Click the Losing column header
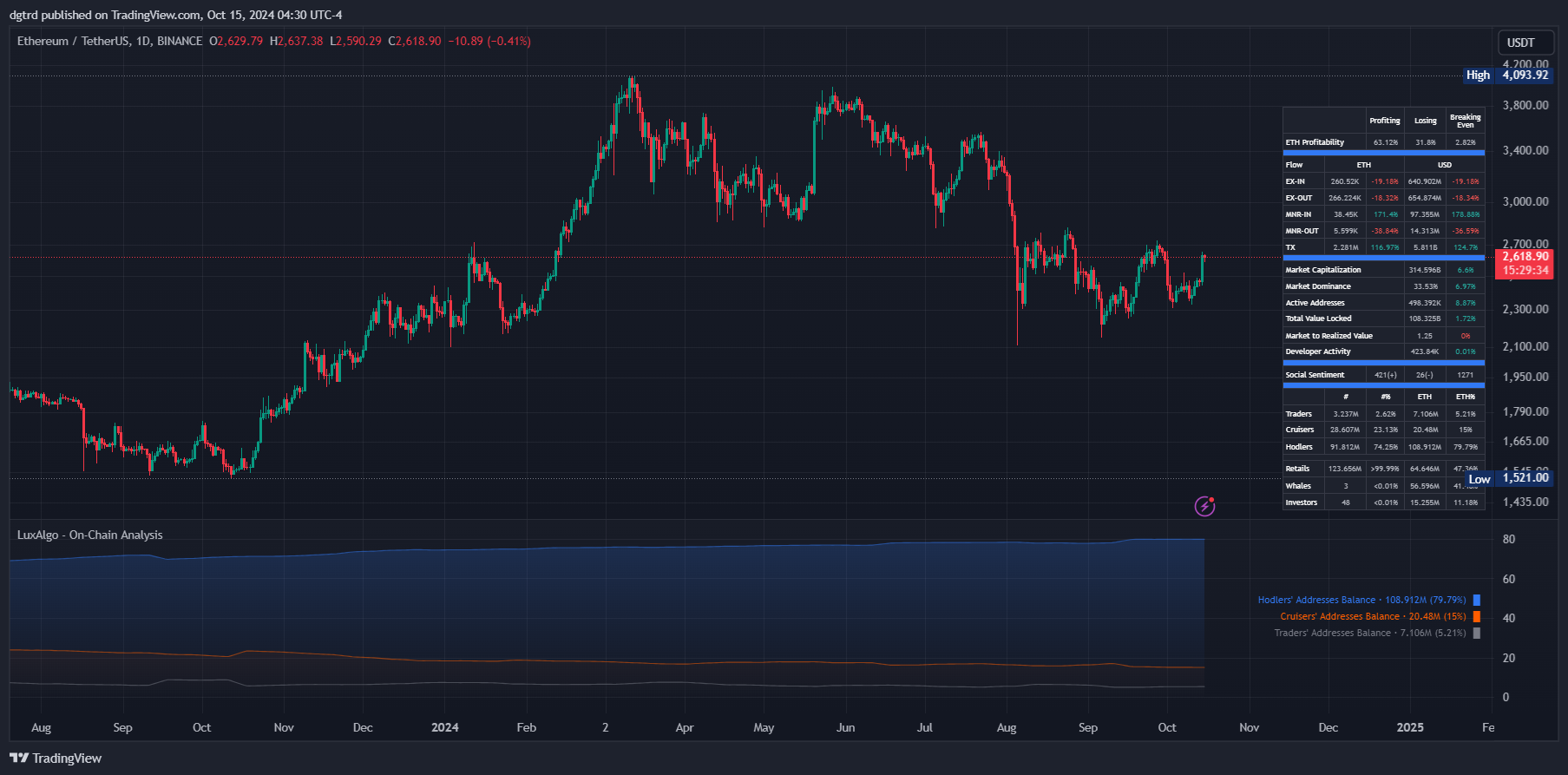 1425,121
